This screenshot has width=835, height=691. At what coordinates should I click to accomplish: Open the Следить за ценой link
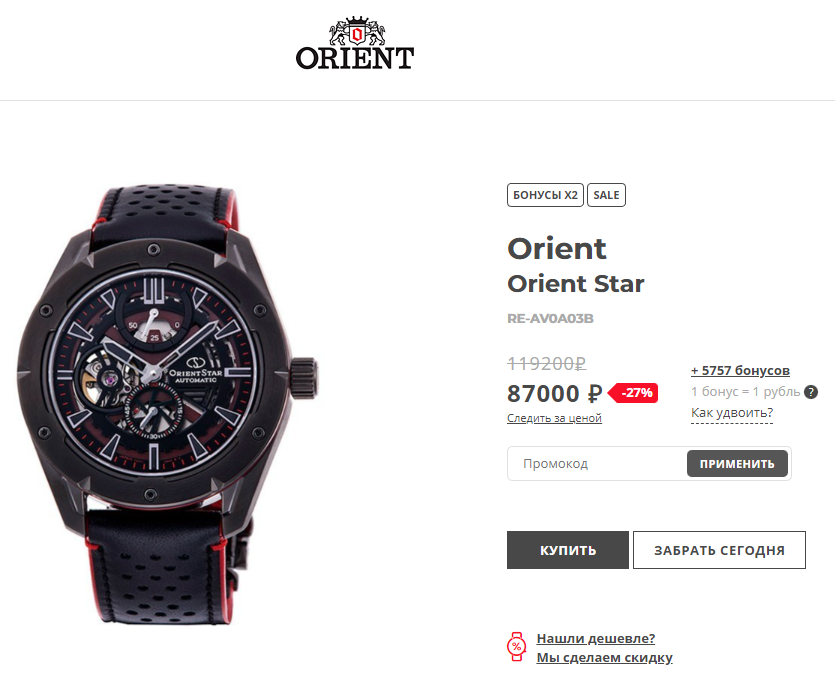coord(554,418)
